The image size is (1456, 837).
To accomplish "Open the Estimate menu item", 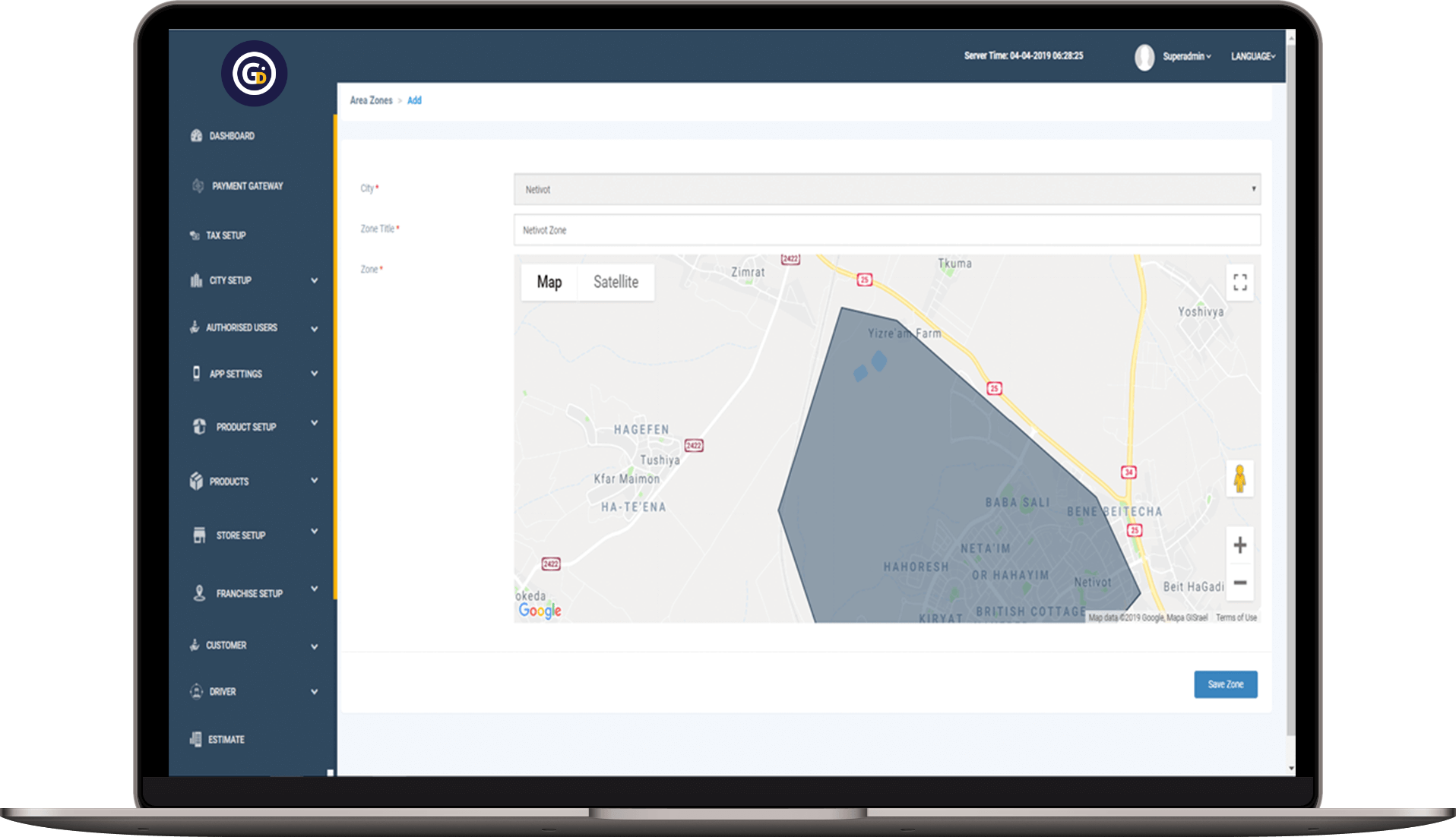I will (x=226, y=740).
